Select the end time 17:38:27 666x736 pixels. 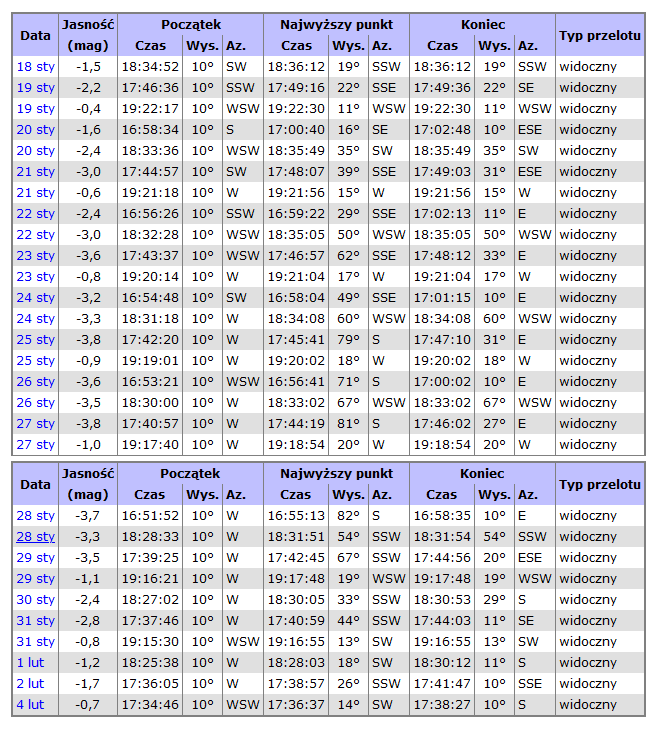coord(442,705)
